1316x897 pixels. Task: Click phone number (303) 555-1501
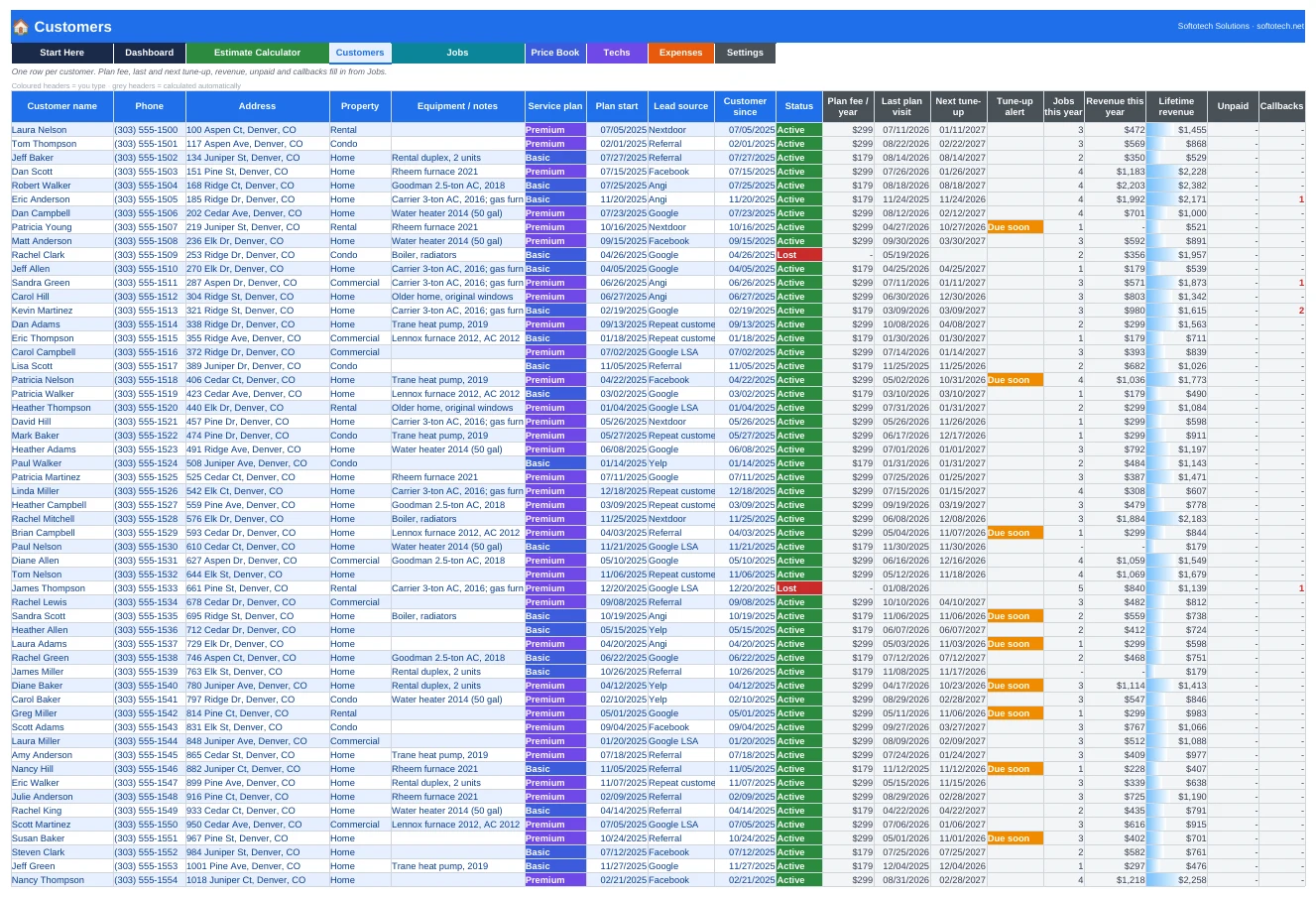tap(150, 144)
